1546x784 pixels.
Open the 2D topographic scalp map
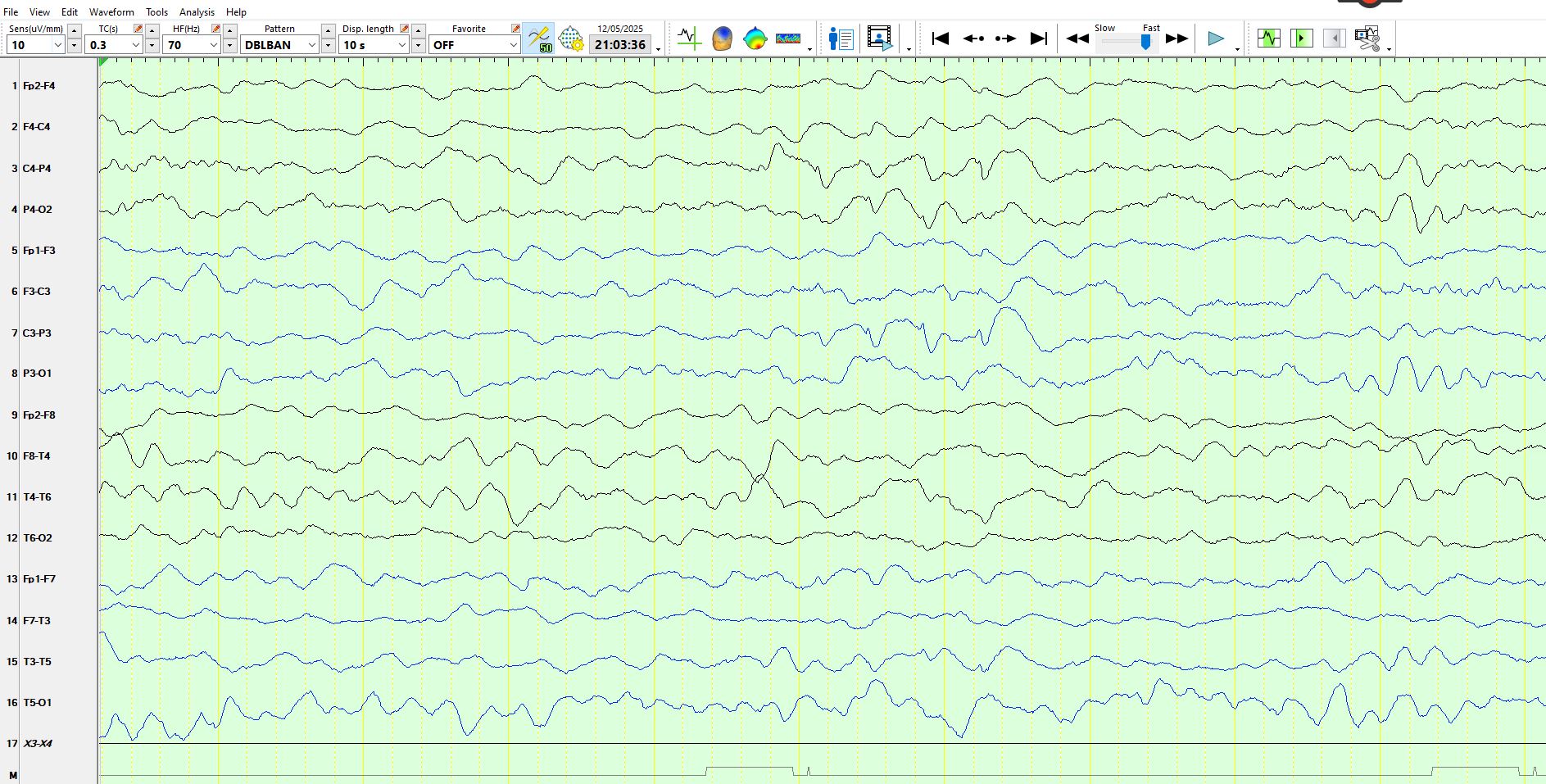(x=755, y=39)
